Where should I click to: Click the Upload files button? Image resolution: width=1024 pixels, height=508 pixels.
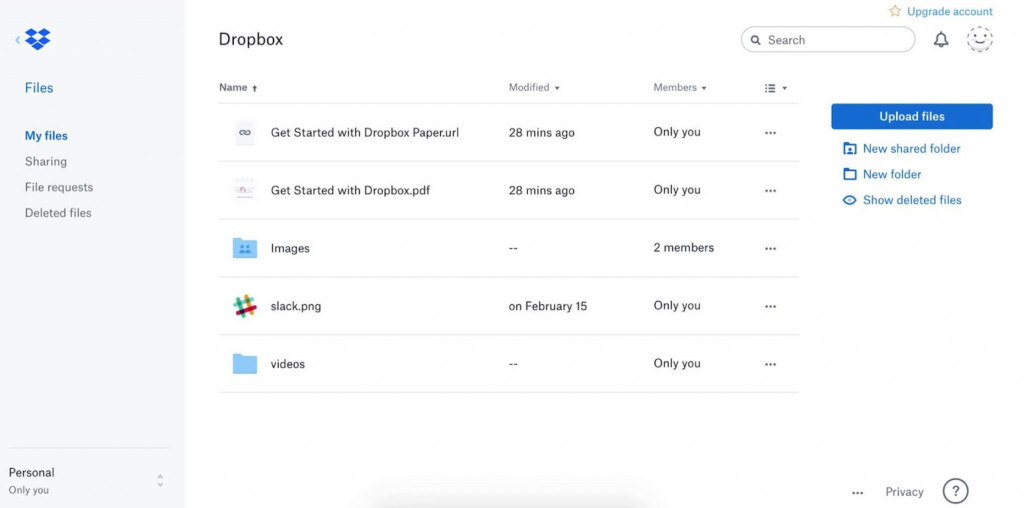point(912,116)
